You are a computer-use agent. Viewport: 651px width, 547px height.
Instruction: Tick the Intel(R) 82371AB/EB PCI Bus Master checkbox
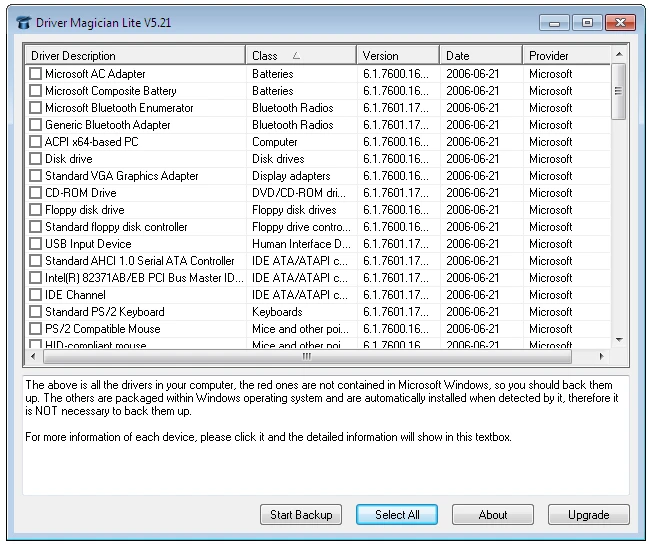pos(36,278)
